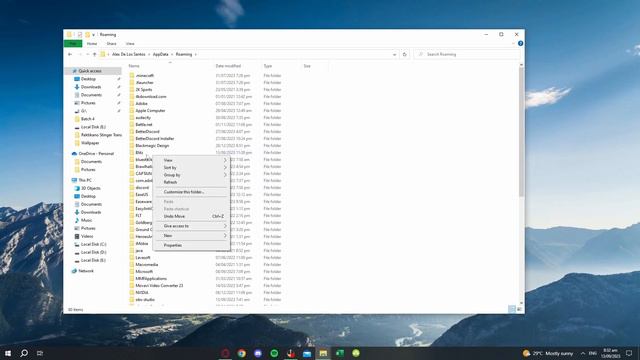Open the notification center icon
The height and width of the screenshot is (360, 640).
pyautogui.click(x=629, y=353)
